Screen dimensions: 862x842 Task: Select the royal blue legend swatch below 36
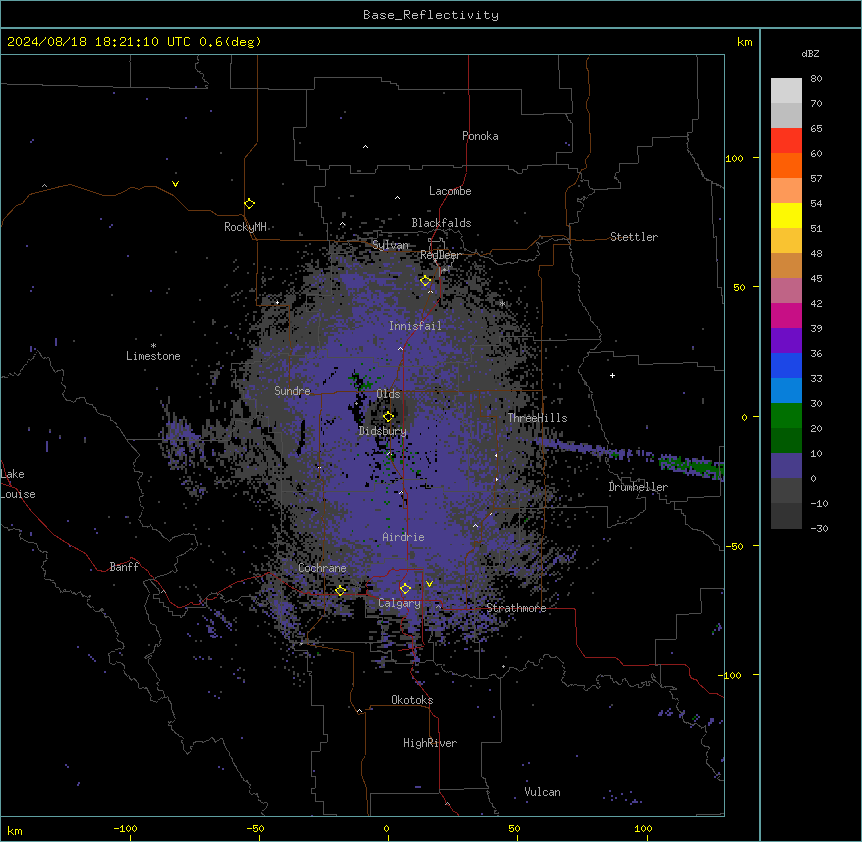pos(786,365)
